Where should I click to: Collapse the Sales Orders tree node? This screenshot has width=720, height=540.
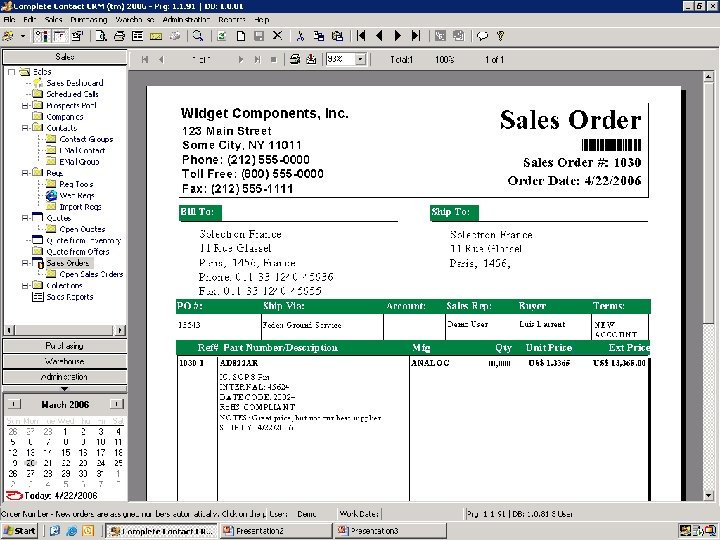coord(25,263)
